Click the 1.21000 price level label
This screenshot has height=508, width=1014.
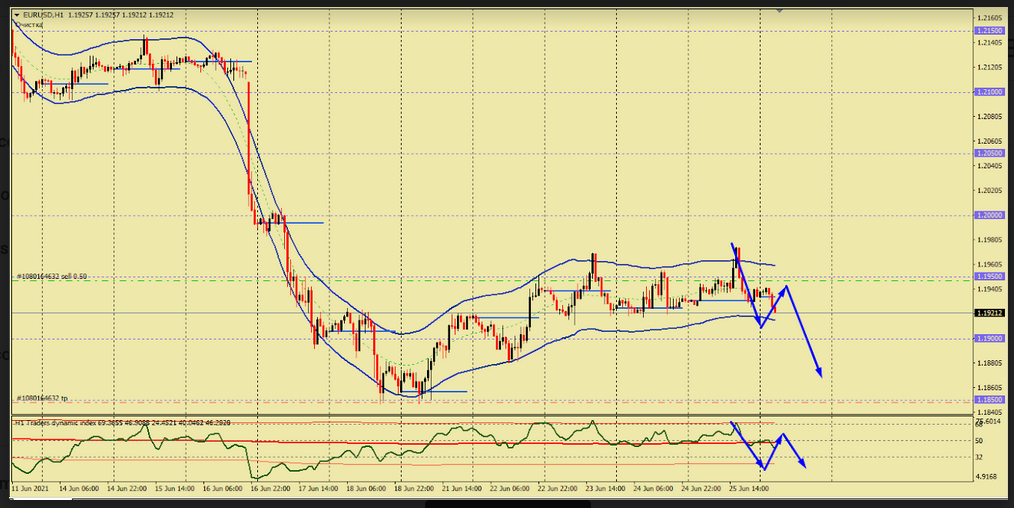[x=988, y=92]
